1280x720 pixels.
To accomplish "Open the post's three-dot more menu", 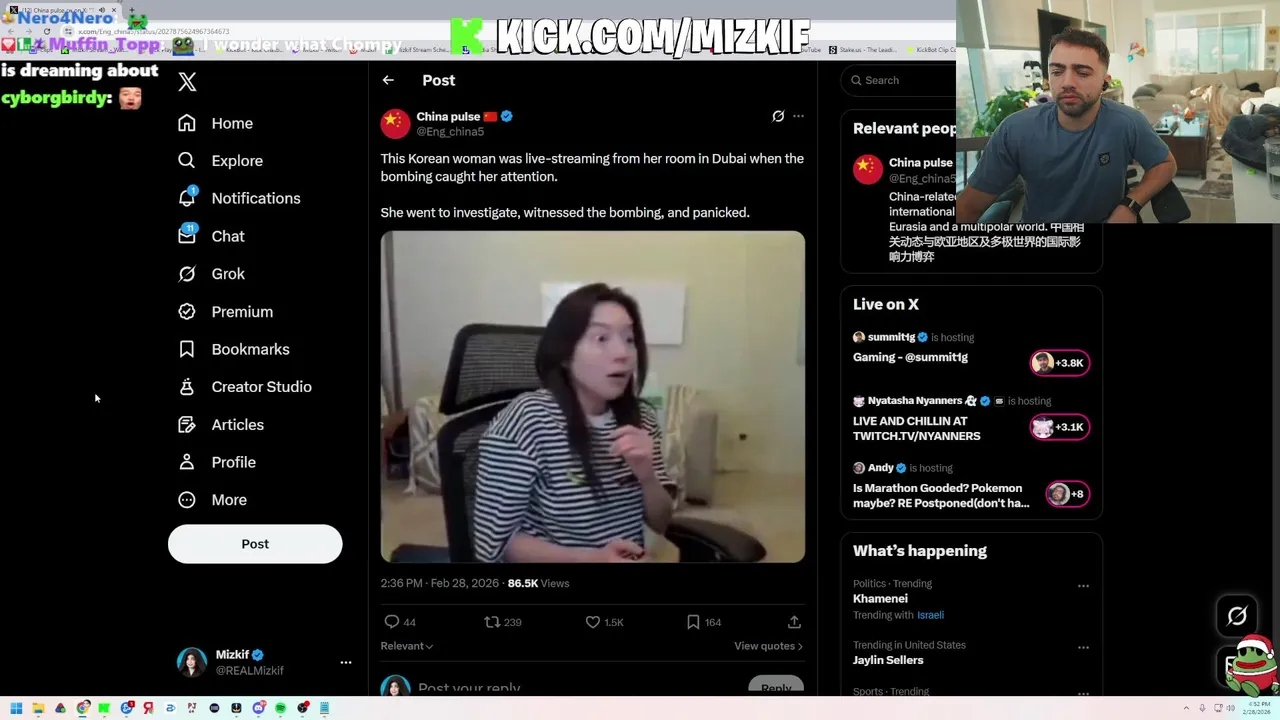I will (x=798, y=116).
